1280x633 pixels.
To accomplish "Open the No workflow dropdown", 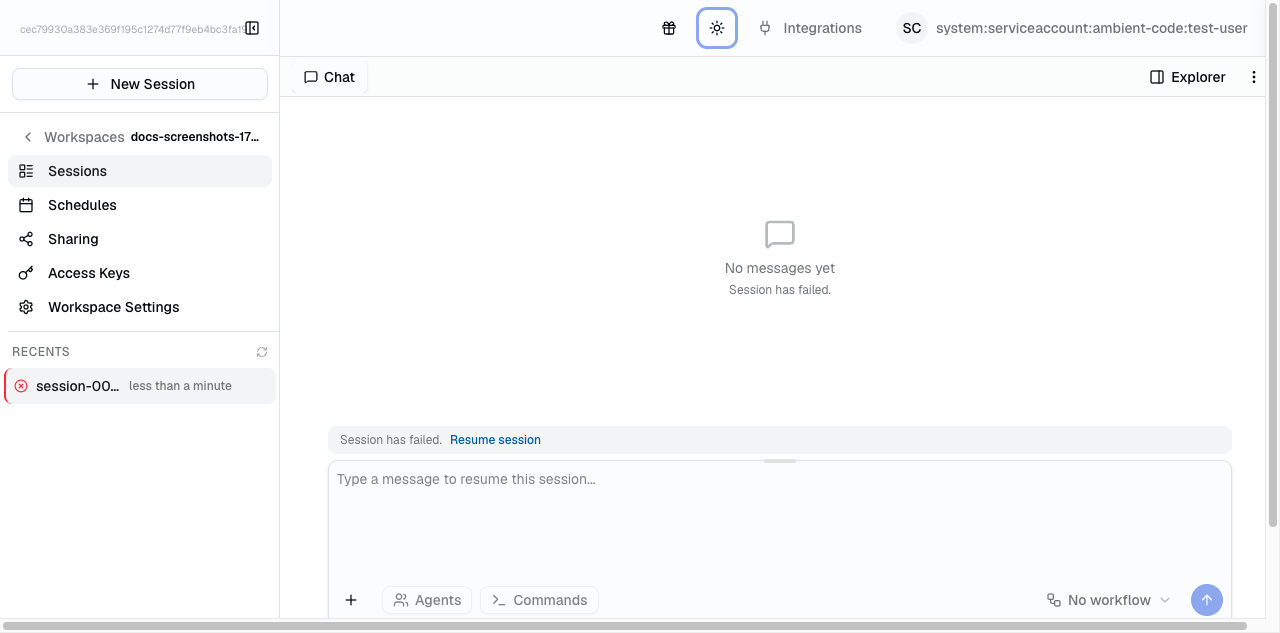I will pos(1108,599).
